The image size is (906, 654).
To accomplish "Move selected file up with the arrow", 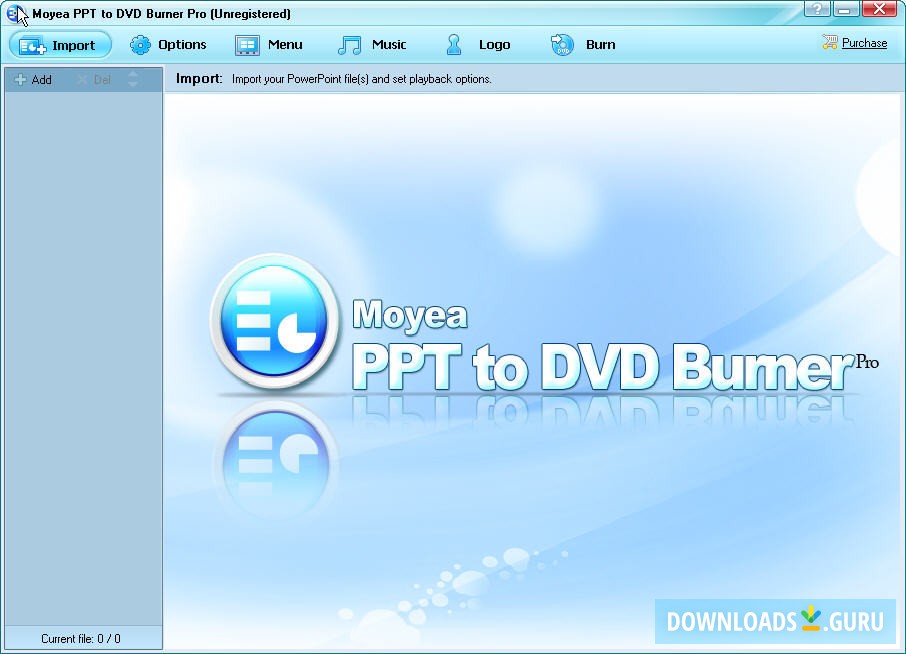I will point(133,74).
